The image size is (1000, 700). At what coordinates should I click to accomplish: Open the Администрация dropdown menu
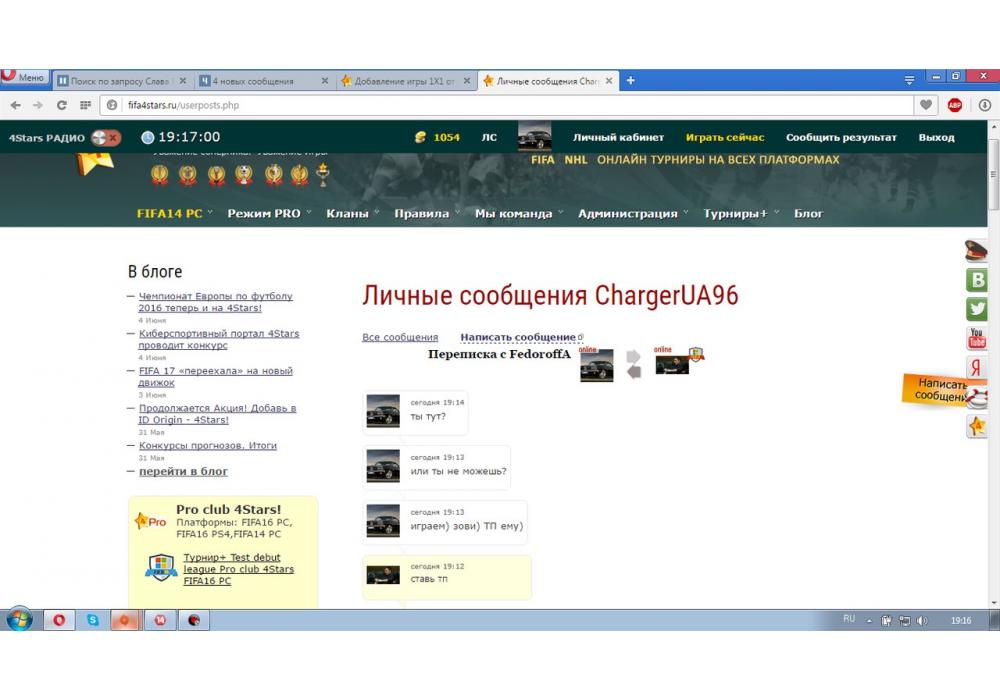click(630, 213)
